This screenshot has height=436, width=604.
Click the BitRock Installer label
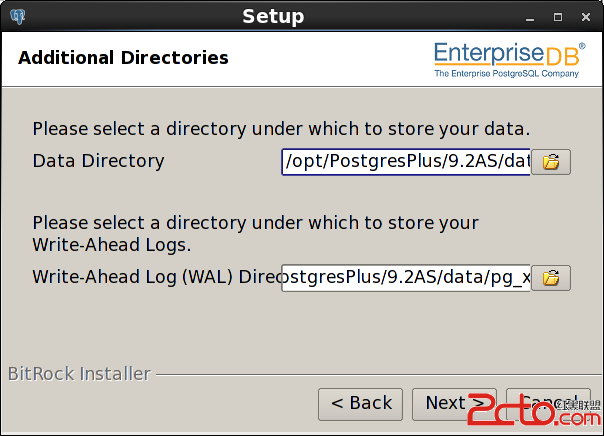pos(79,374)
